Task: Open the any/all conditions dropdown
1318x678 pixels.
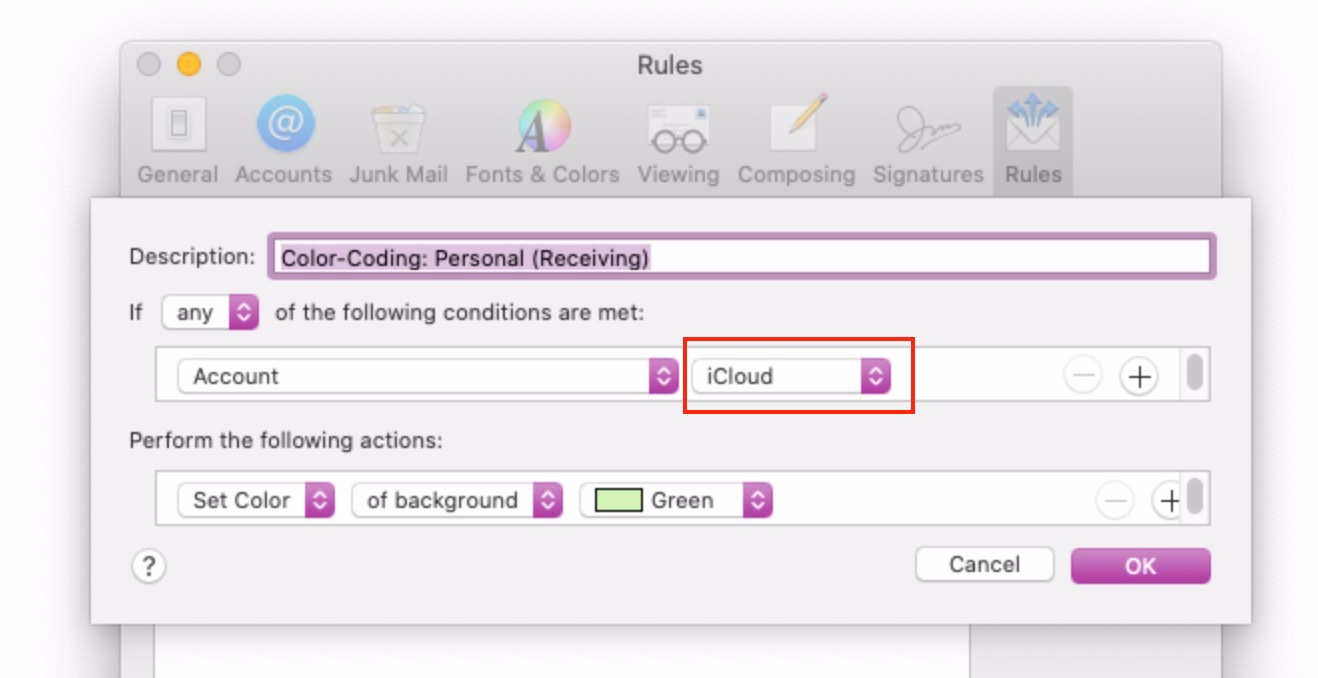Action: (210, 313)
